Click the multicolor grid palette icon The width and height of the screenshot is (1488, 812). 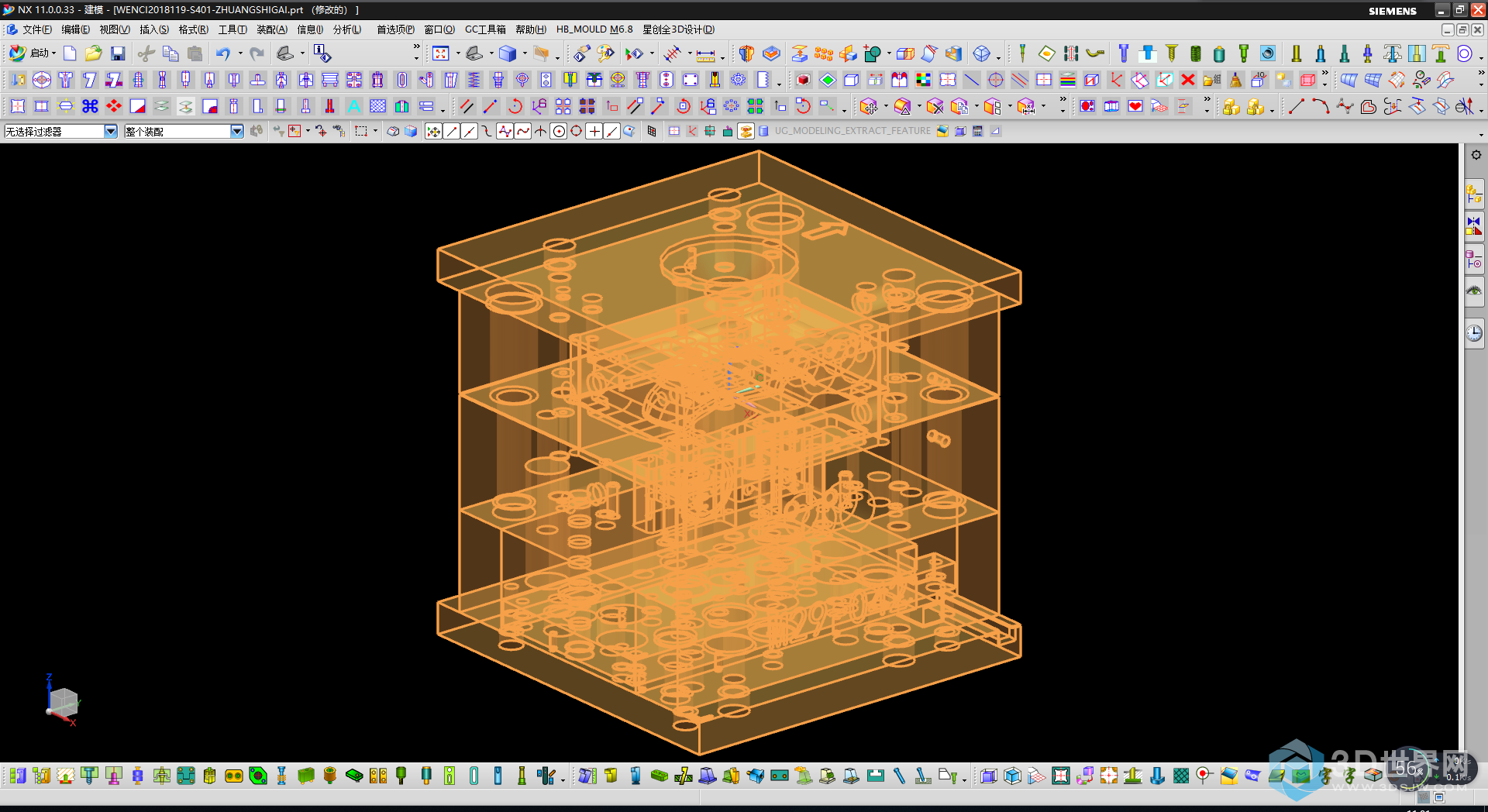(x=923, y=80)
